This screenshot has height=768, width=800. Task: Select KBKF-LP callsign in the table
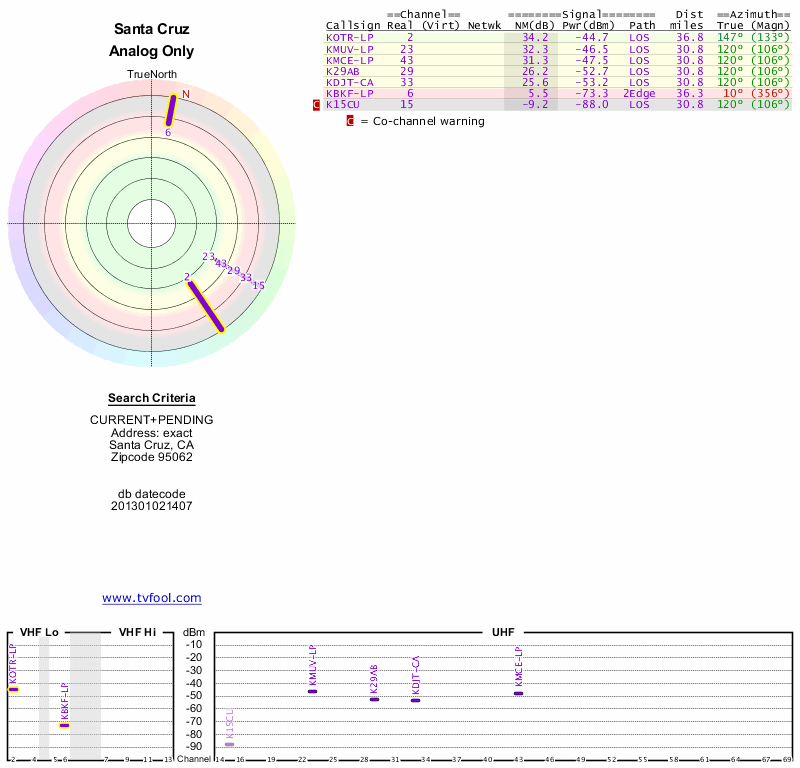coord(350,93)
